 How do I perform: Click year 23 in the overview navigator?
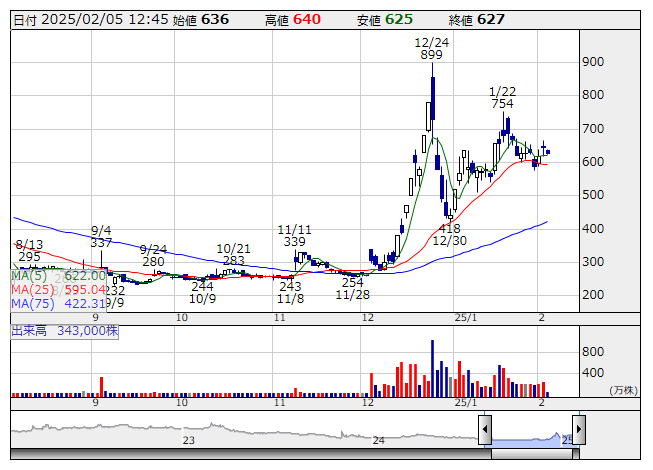coord(189,440)
